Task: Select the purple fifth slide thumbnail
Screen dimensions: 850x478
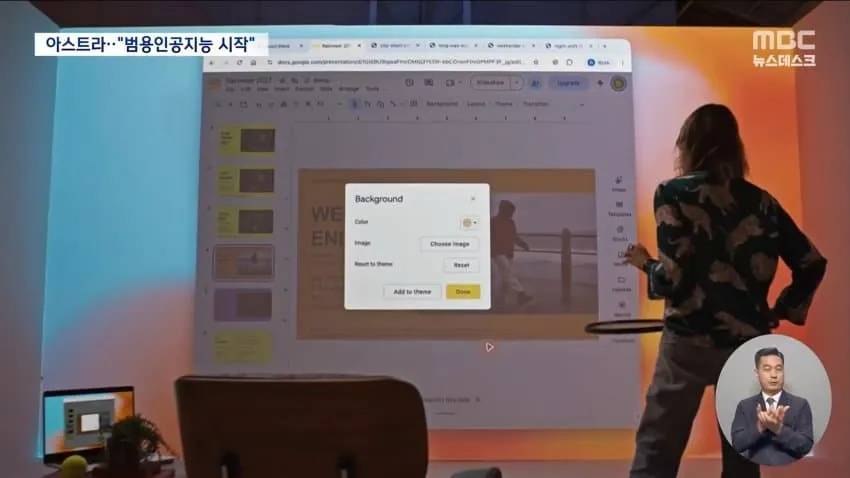Action: point(243,304)
